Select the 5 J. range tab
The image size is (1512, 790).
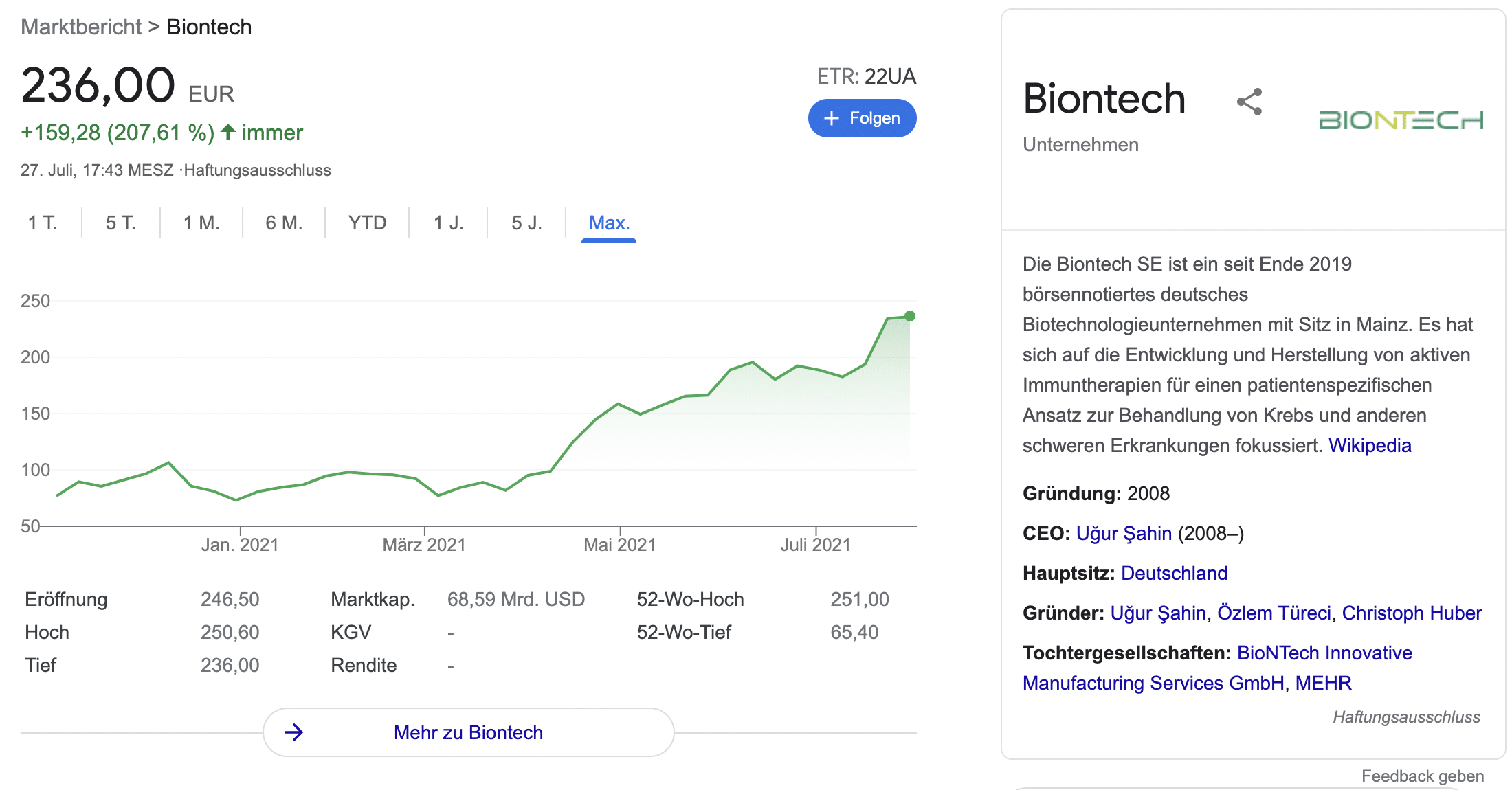click(526, 223)
